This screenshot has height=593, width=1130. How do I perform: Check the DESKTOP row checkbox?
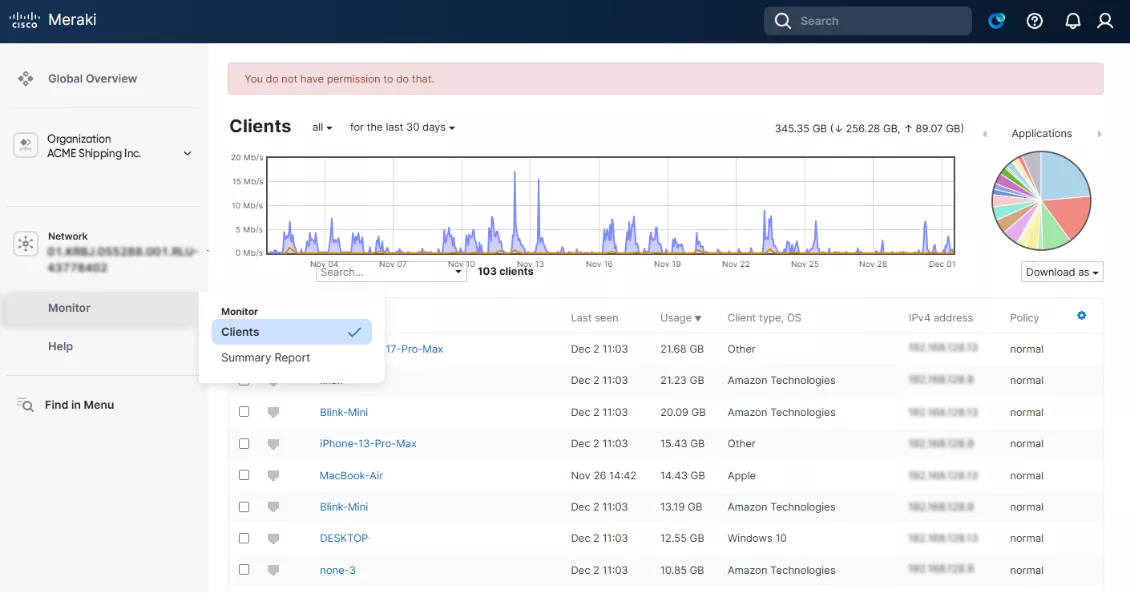point(244,538)
